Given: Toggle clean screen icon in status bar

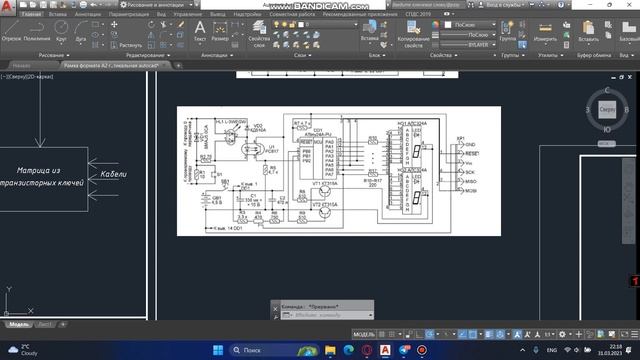Looking at the screenshot, I should tap(624, 334).
